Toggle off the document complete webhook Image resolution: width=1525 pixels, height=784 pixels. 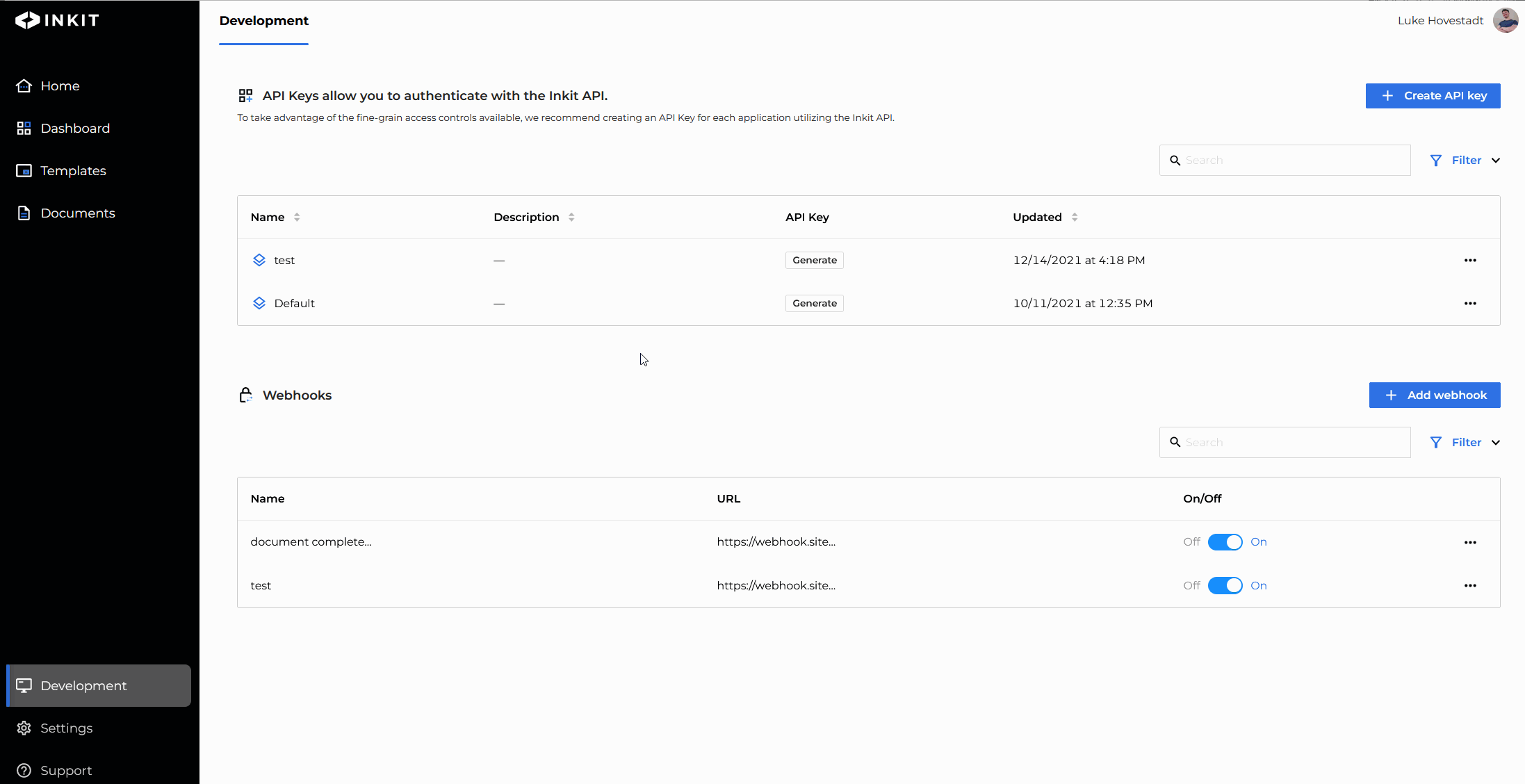(x=1225, y=542)
